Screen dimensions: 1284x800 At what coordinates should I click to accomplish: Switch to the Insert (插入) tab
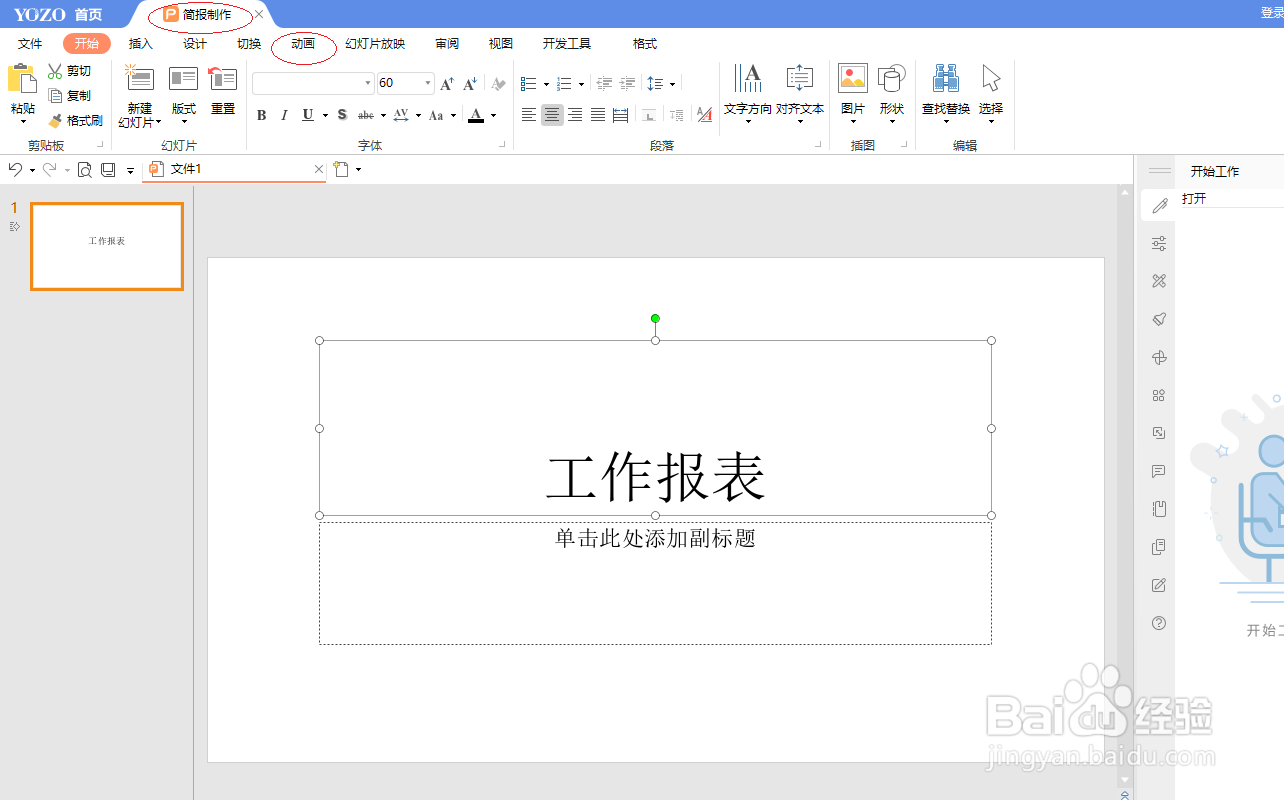(141, 44)
